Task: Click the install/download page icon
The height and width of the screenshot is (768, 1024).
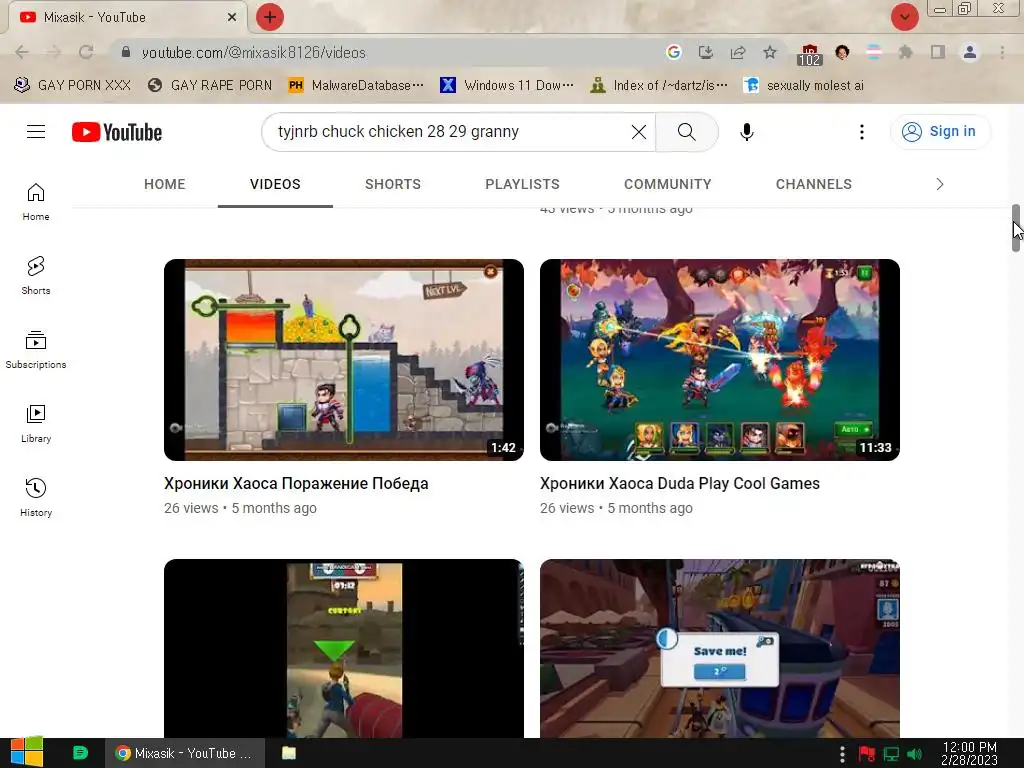Action: (x=705, y=52)
